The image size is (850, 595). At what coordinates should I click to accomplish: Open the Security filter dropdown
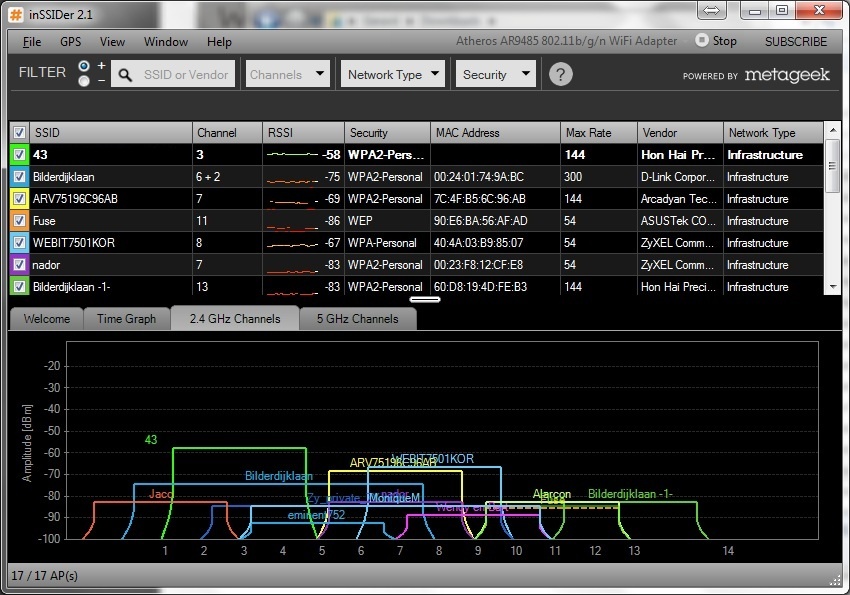point(496,74)
